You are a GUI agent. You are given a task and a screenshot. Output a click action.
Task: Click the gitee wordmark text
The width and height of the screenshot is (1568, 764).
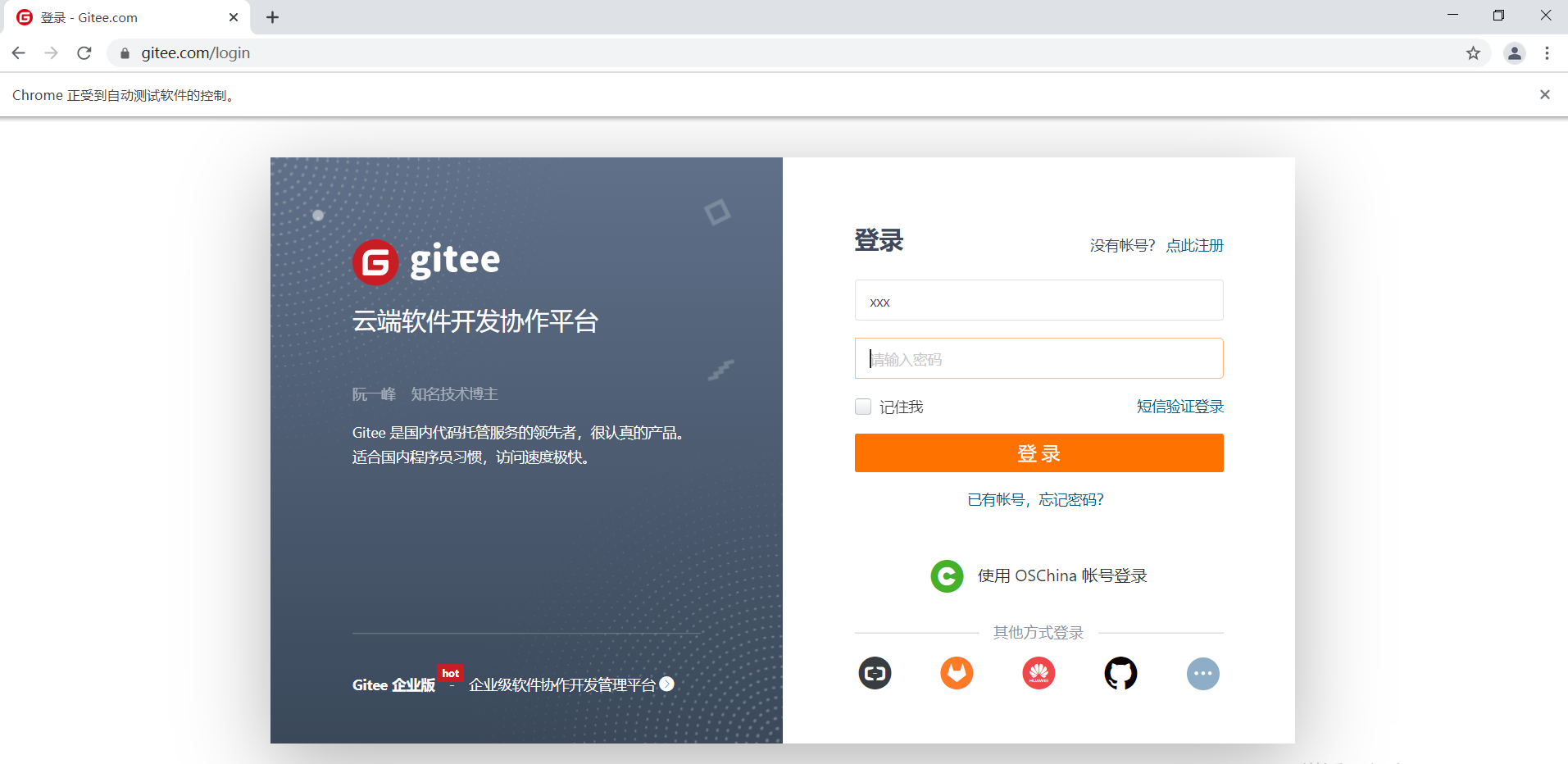point(455,261)
